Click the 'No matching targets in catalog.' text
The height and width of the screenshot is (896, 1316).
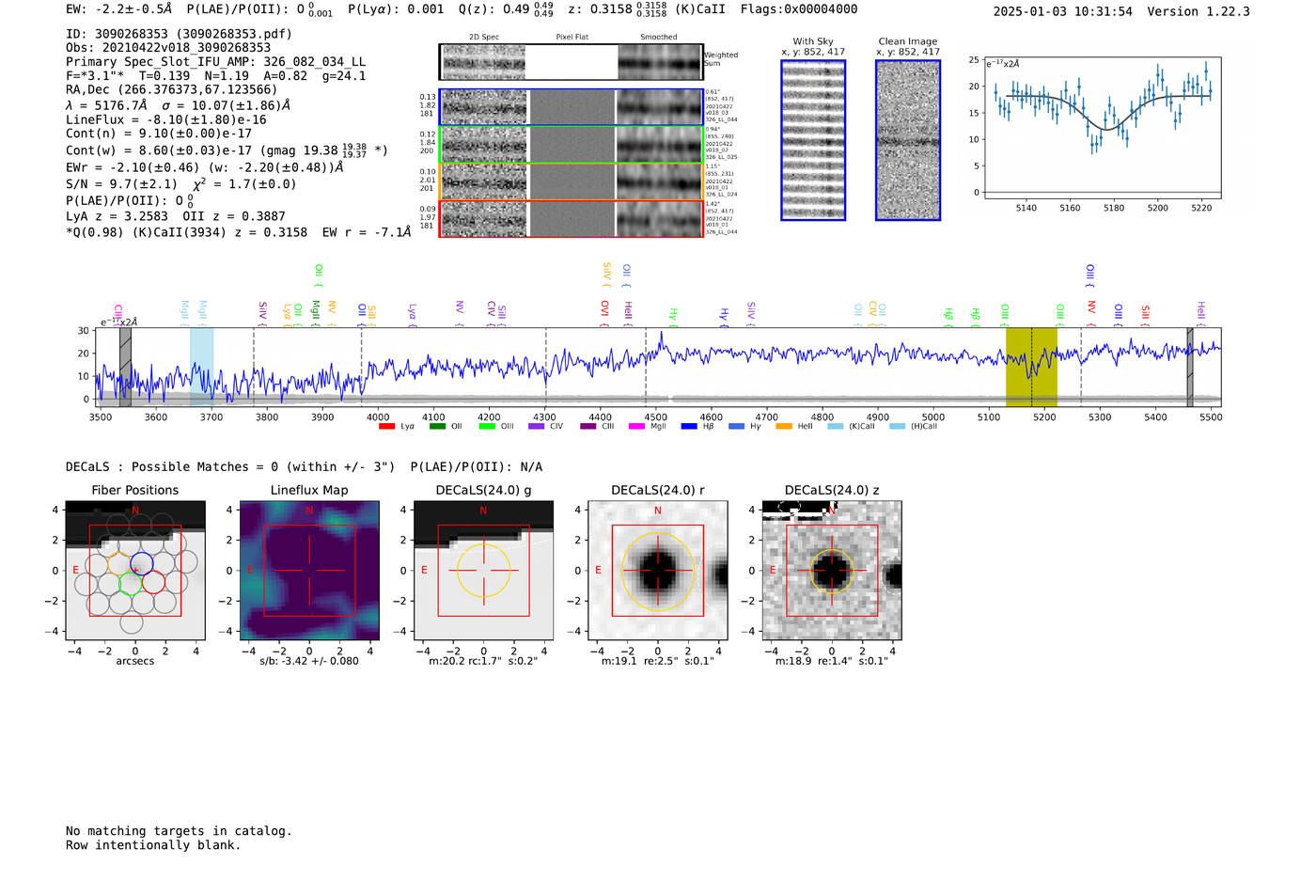click(x=179, y=831)
